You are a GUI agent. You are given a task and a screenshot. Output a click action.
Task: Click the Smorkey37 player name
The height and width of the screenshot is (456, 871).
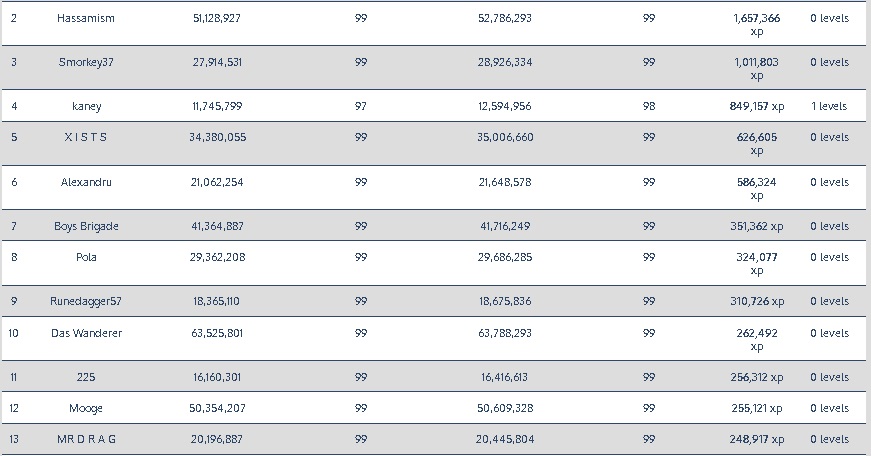point(86,62)
